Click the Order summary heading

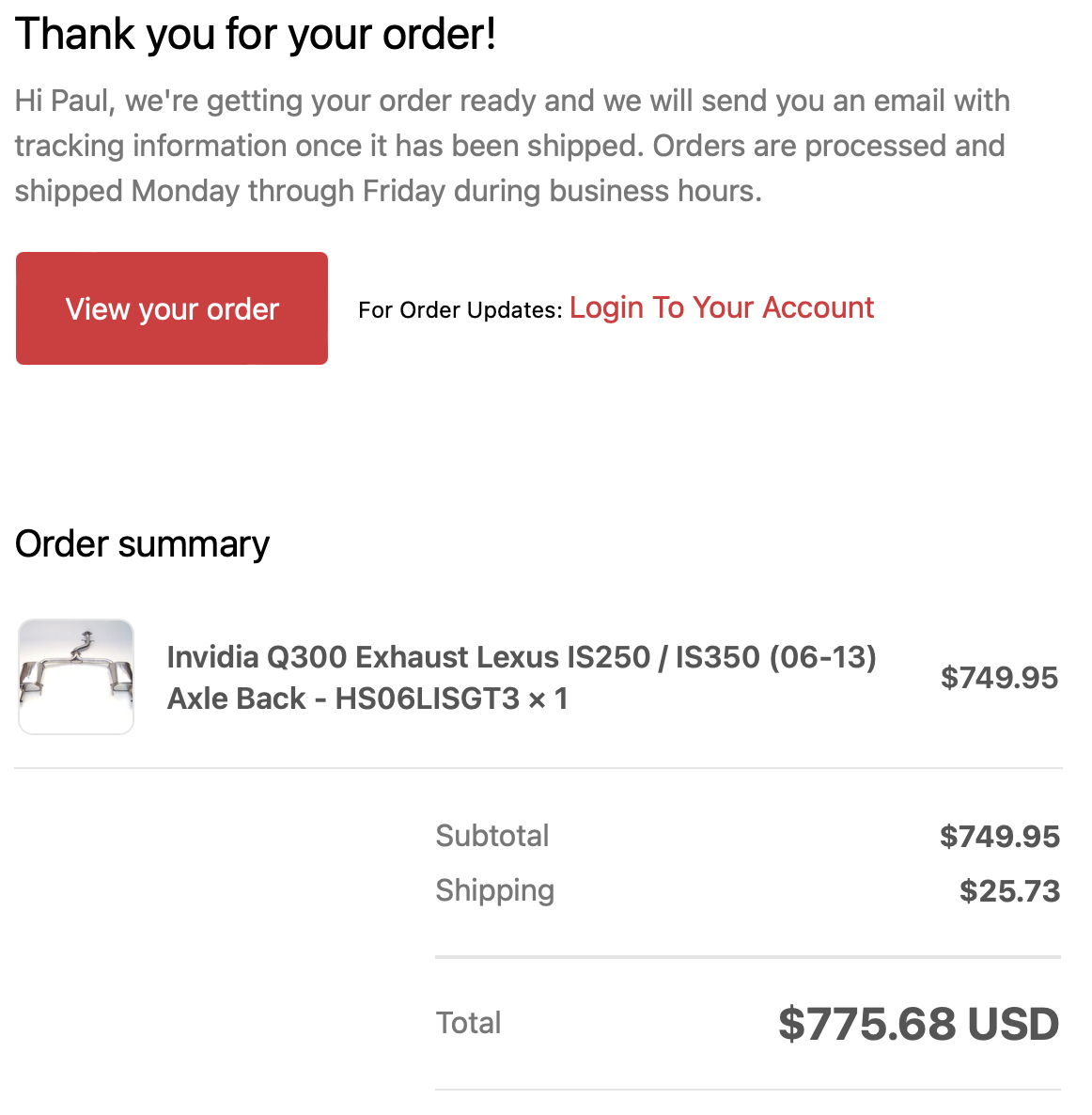pyautogui.click(x=143, y=544)
